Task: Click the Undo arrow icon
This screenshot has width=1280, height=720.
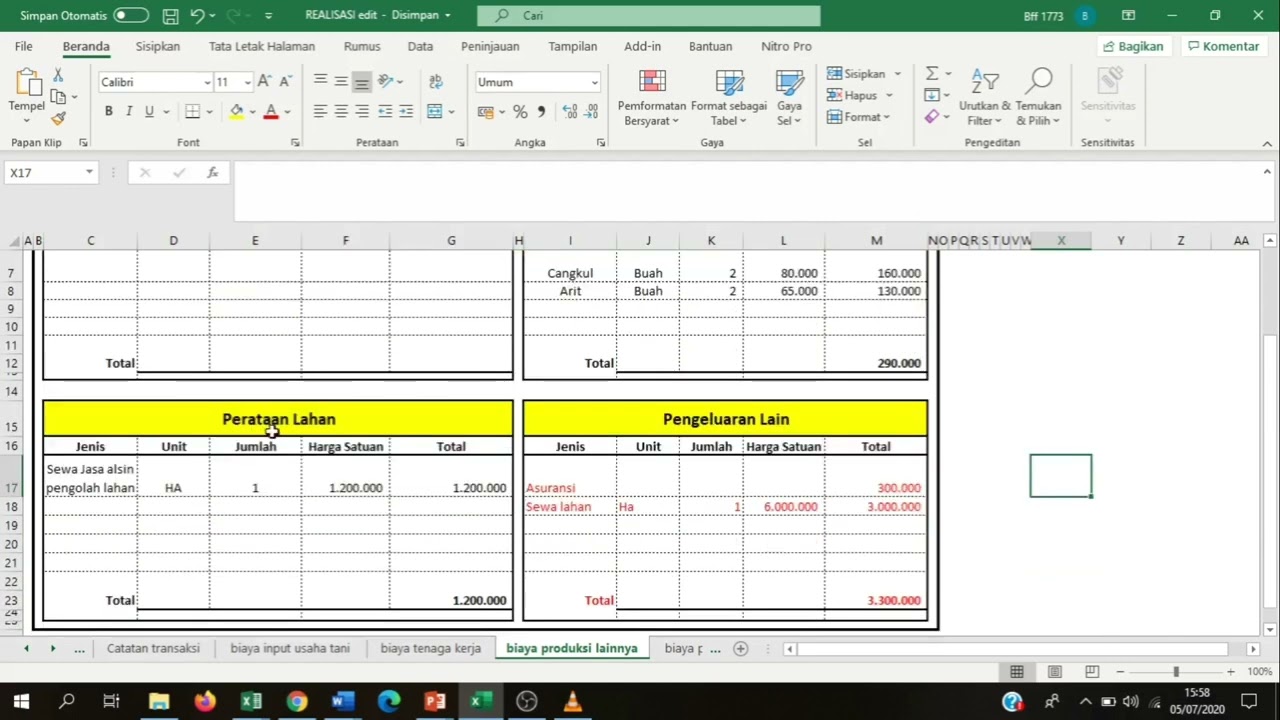Action: coord(197,16)
